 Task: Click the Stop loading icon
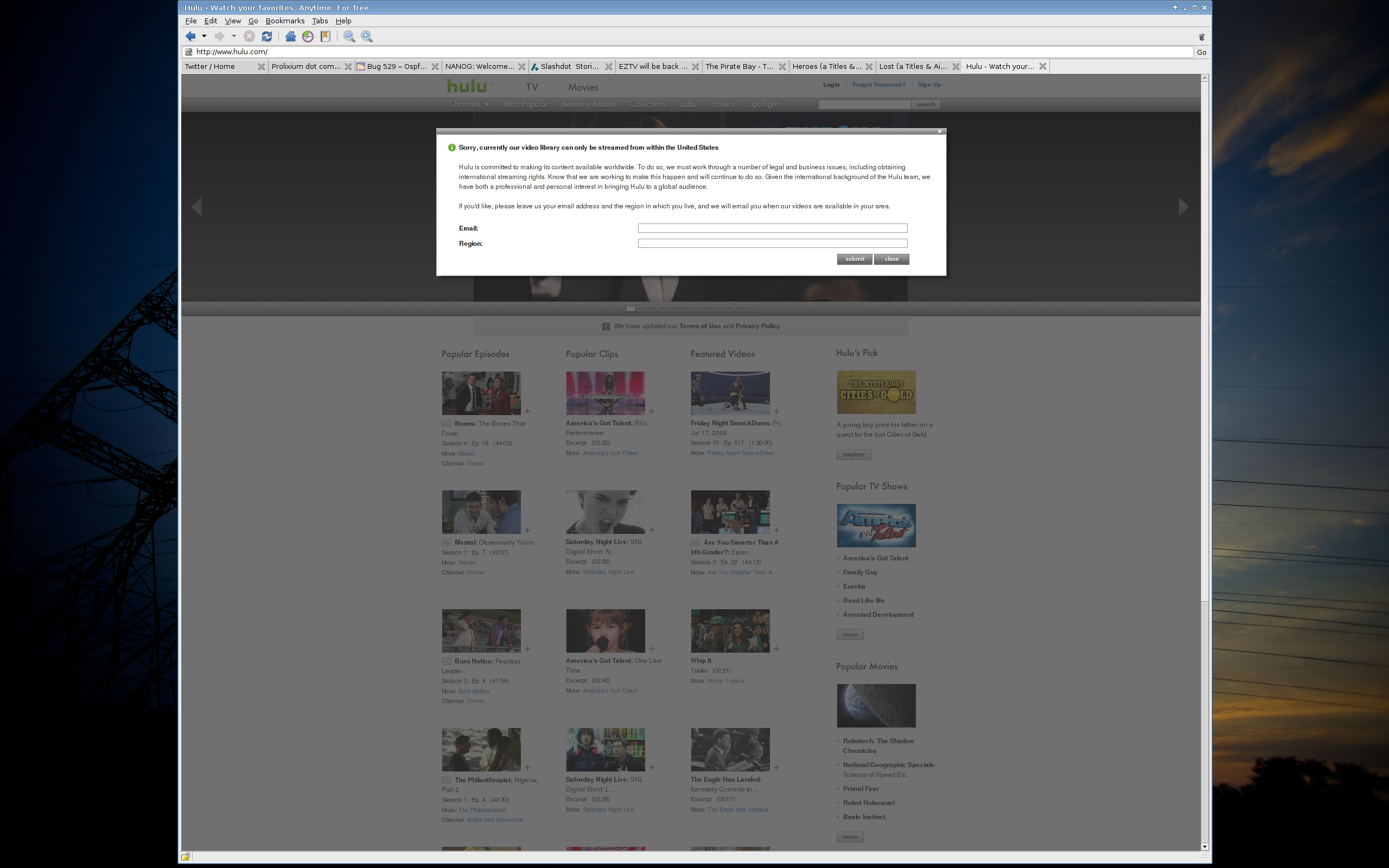(x=249, y=36)
